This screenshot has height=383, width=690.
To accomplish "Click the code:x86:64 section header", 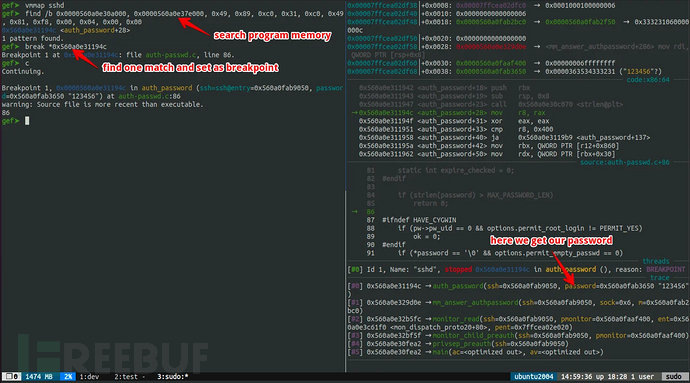I will pyautogui.click(x=648, y=80).
